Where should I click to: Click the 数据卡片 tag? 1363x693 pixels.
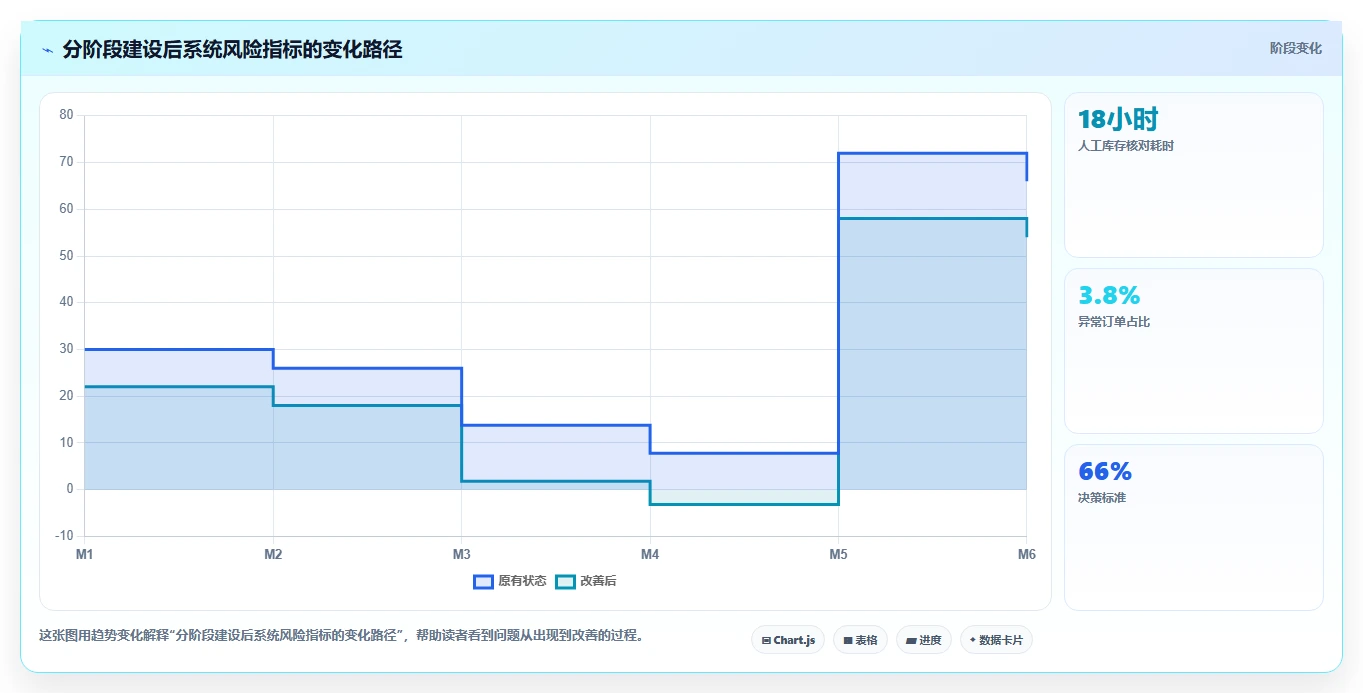point(996,640)
